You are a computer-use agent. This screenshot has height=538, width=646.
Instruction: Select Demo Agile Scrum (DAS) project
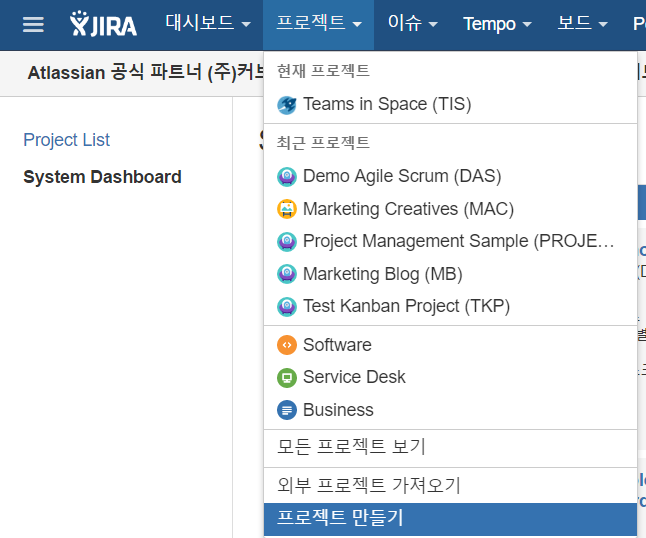450,177
